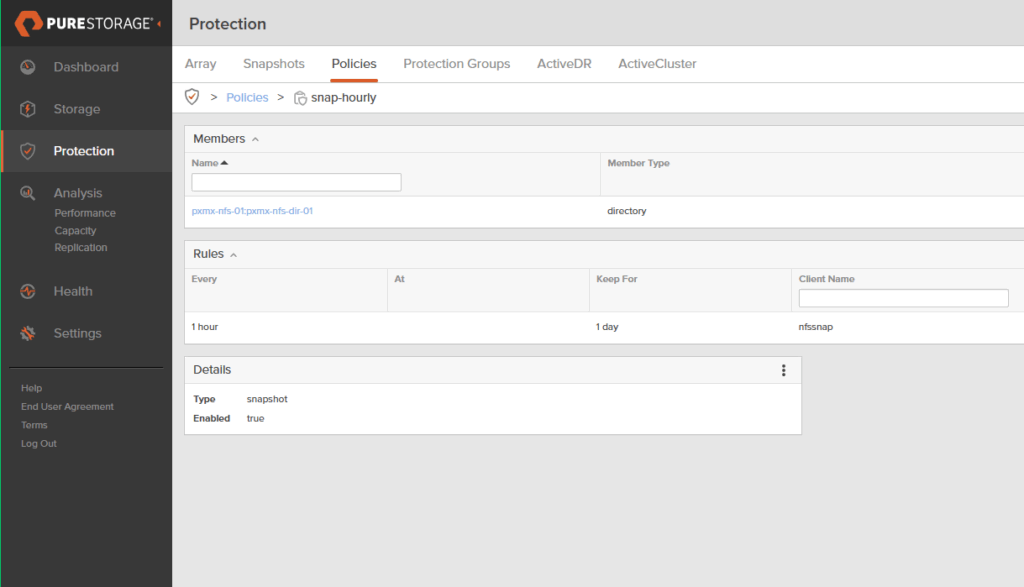The width and height of the screenshot is (1024, 587).
Task: Click the snap-hourly policy icon
Action: [x=300, y=98]
